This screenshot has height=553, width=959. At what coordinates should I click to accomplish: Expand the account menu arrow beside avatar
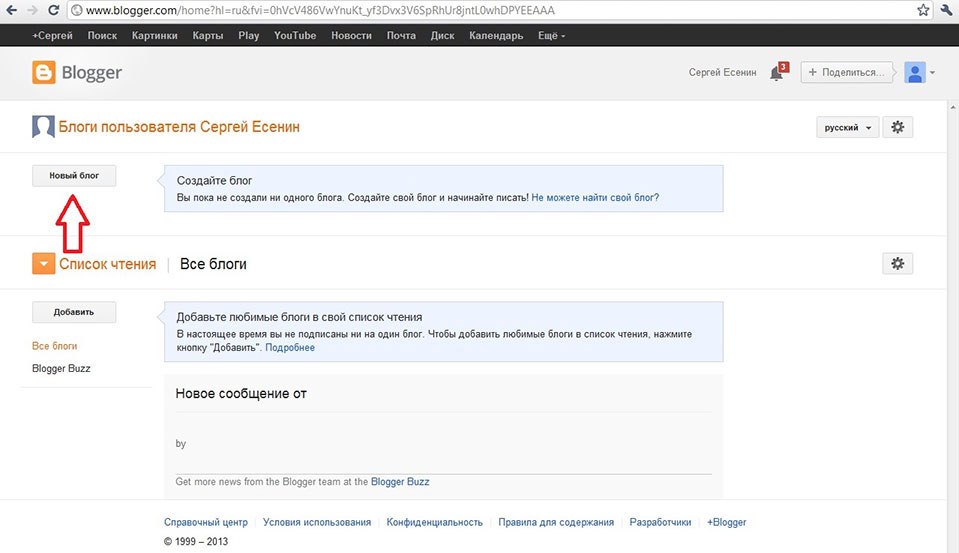pyautogui.click(x=932, y=72)
